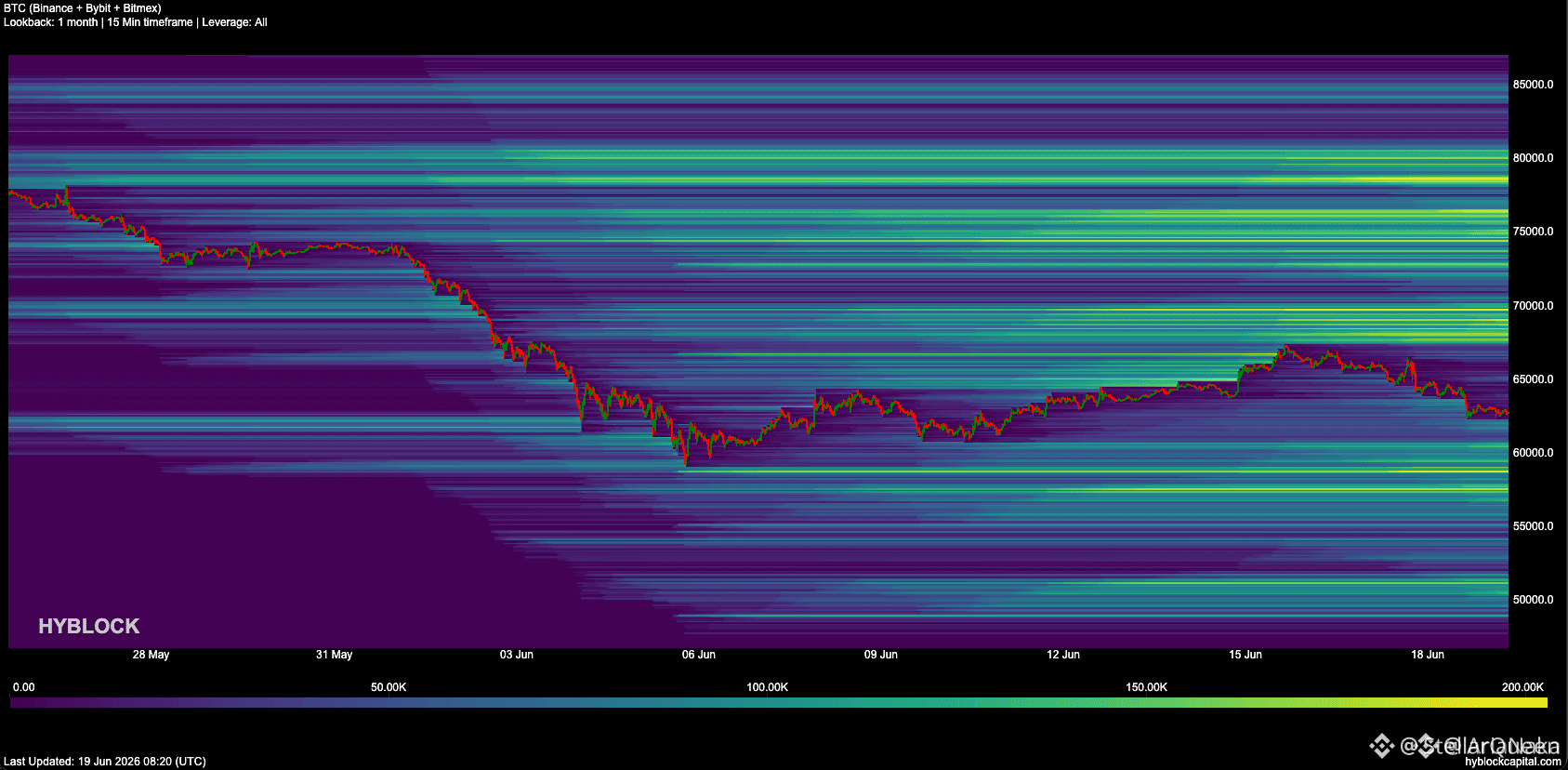Click the "09 Jun" date axis label

pos(881,655)
